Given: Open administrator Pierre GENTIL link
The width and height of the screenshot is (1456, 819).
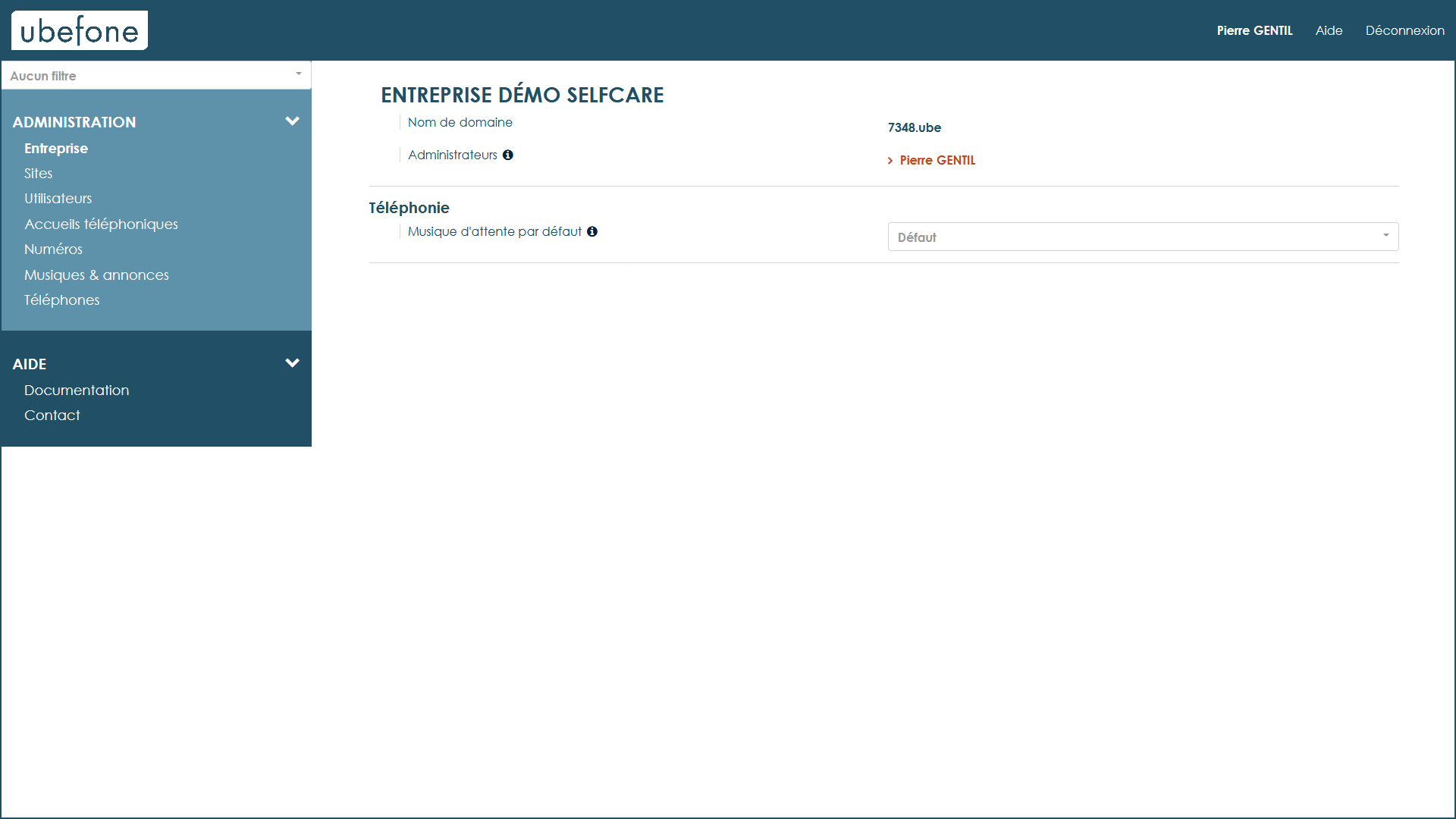Looking at the screenshot, I should click(x=937, y=161).
